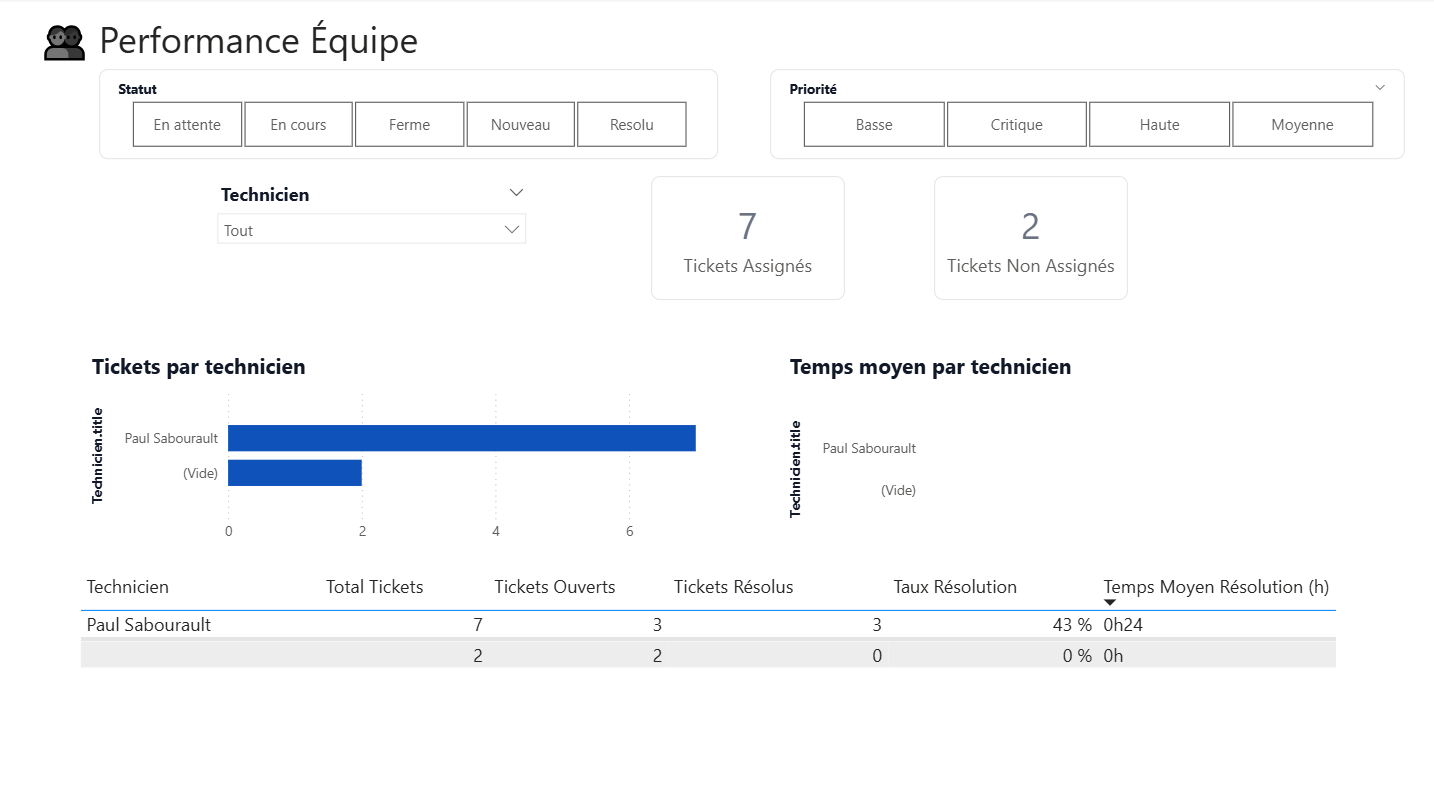Filter by Basse priority
This screenshot has height=806, width=1434.
[x=874, y=125]
